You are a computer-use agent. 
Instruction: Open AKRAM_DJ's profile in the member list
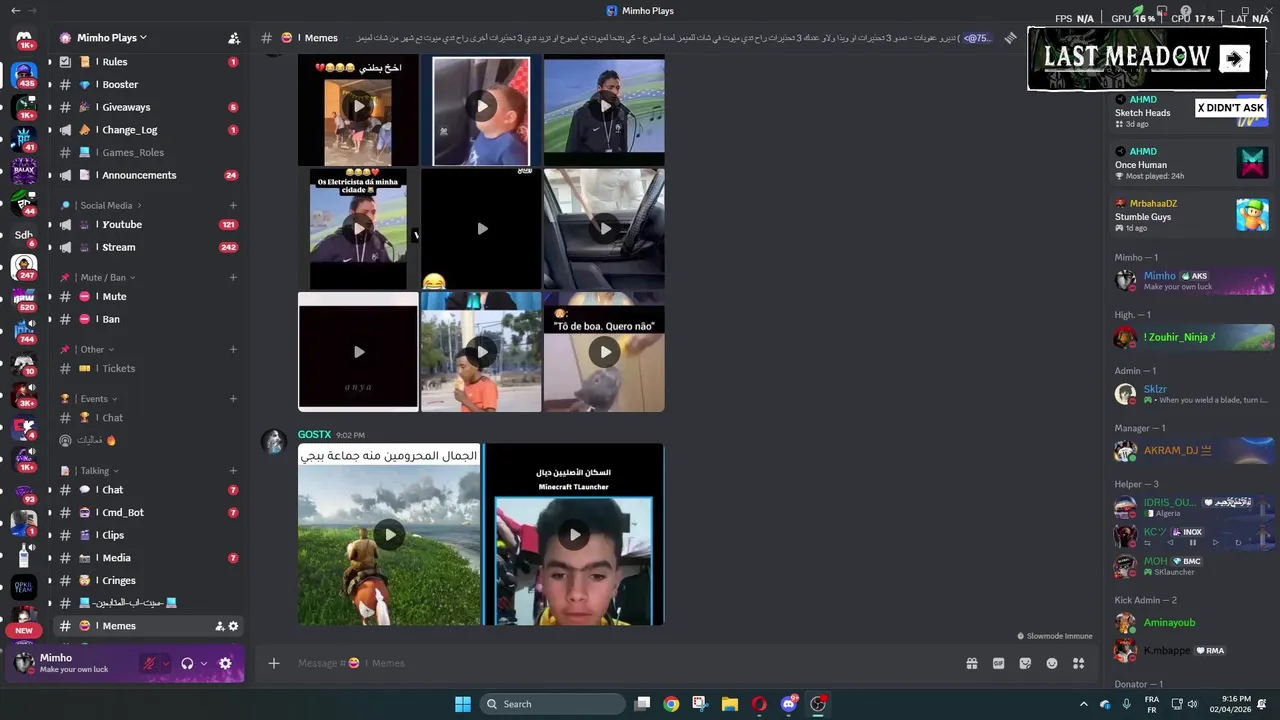(1192, 451)
